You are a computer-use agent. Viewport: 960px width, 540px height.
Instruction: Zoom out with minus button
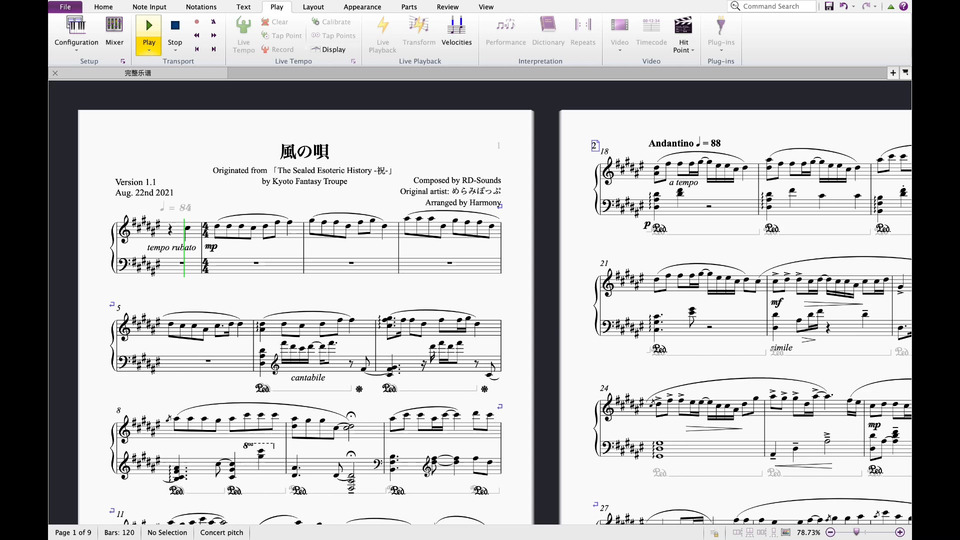[x=830, y=533]
